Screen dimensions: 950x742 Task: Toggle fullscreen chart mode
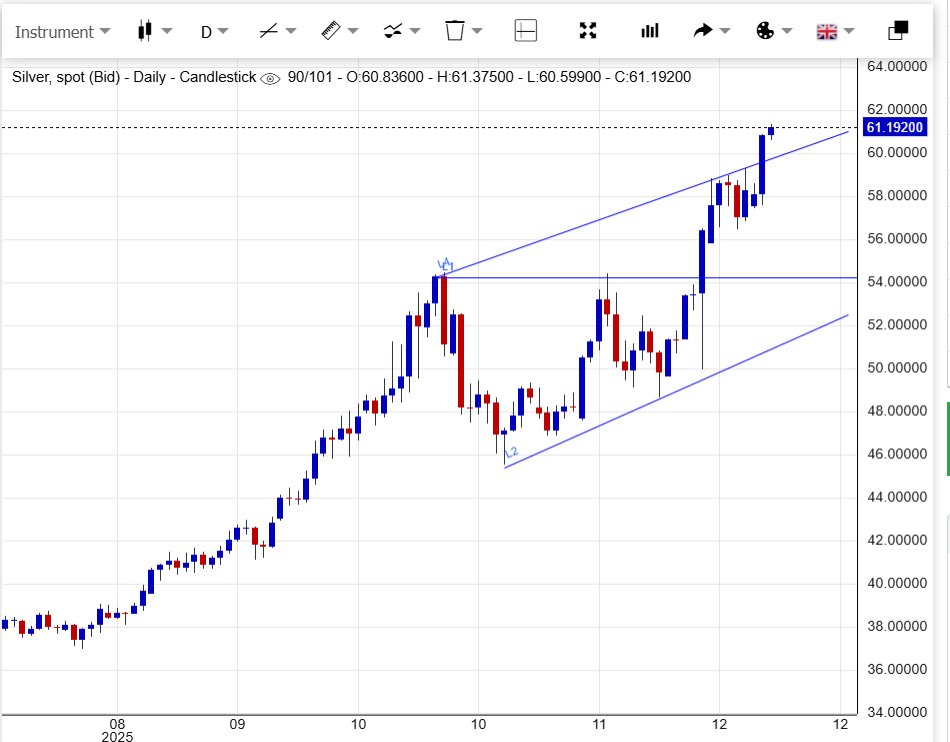[588, 31]
